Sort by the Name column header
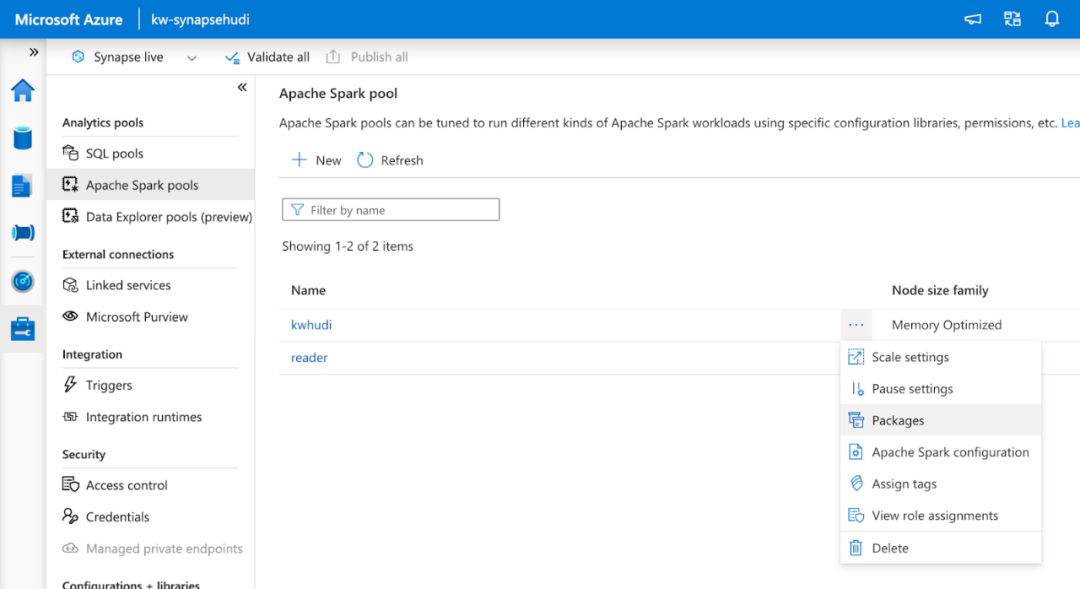This screenshot has width=1080, height=589. (x=309, y=291)
